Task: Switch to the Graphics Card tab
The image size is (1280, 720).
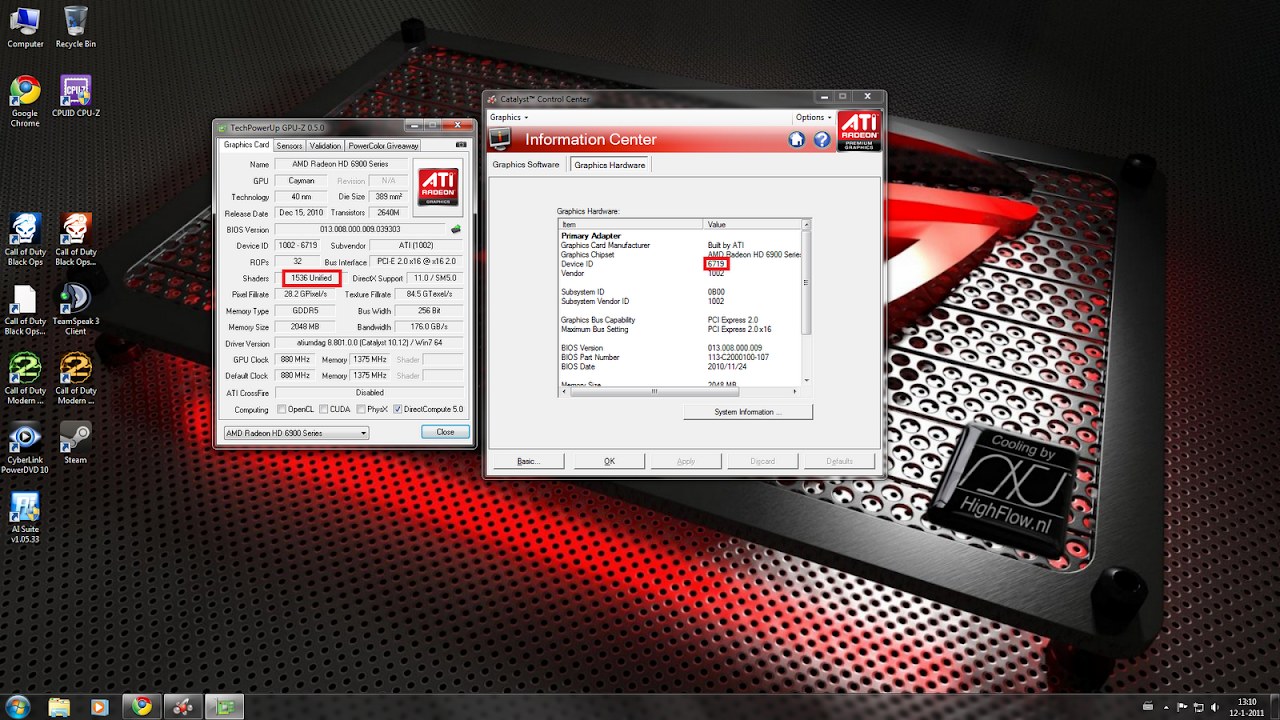Action: click(246, 145)
